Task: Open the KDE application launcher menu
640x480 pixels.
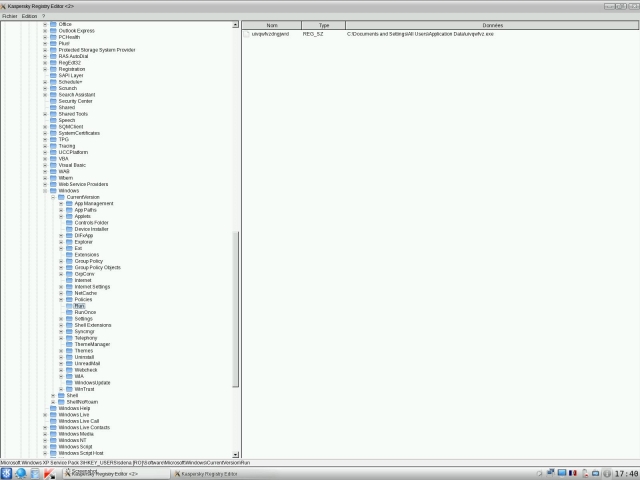Action: click(x=6, y=473)
